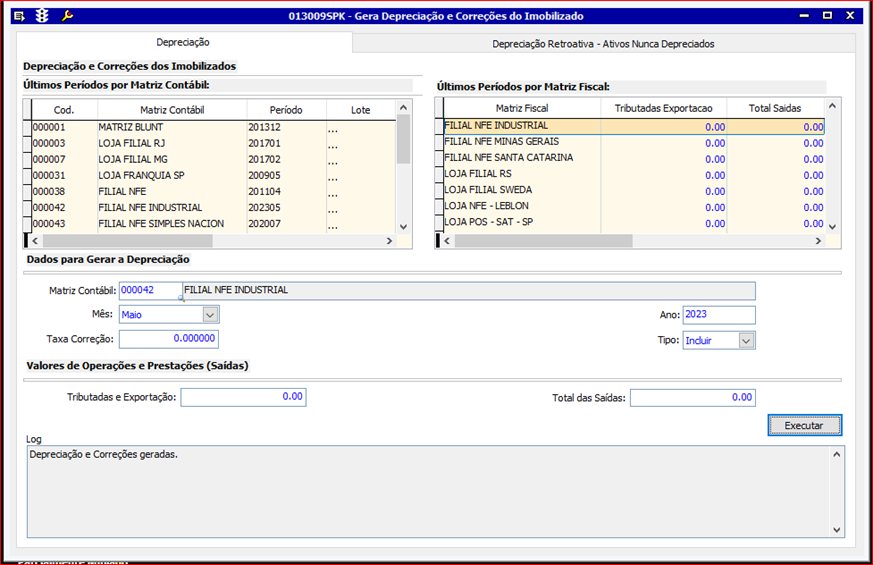Click the Período column header
The image size is (873, 565).
click(x=286, y=110)
